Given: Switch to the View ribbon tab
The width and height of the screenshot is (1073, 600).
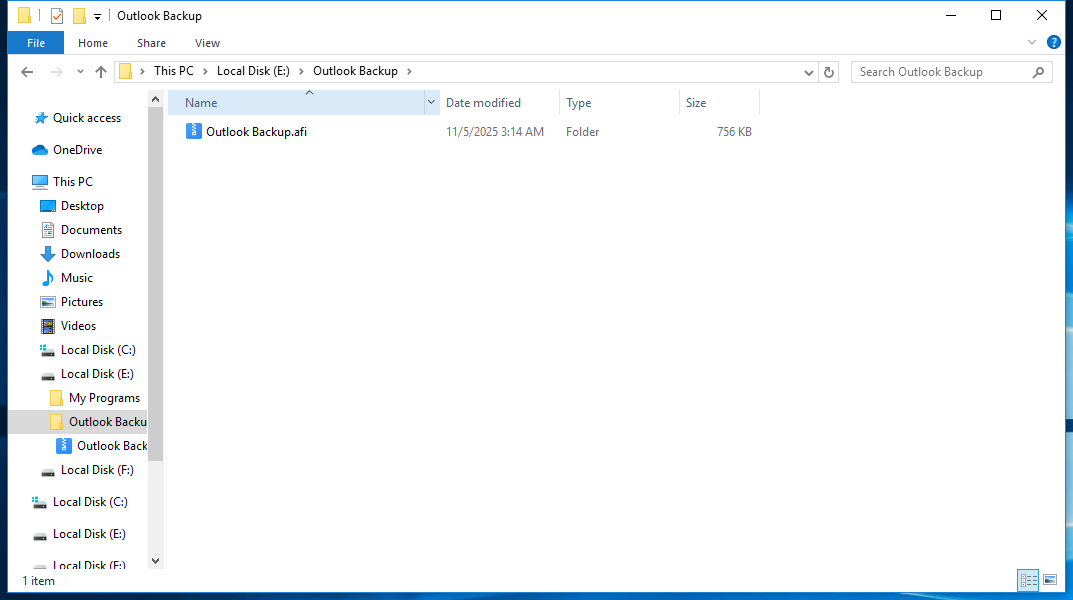Looking at the screenshot, I should click(207, 43).
